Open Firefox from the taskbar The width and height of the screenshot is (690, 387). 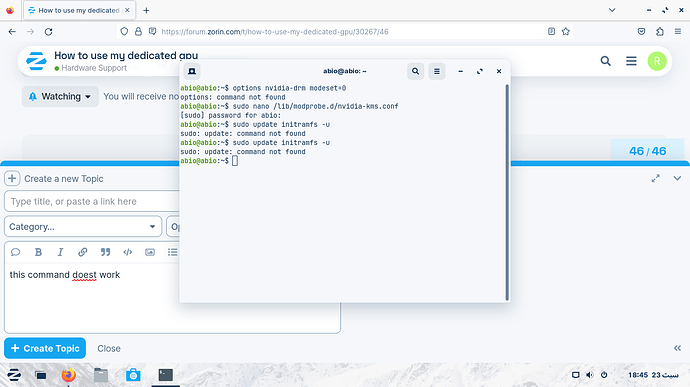click(68, 375)
